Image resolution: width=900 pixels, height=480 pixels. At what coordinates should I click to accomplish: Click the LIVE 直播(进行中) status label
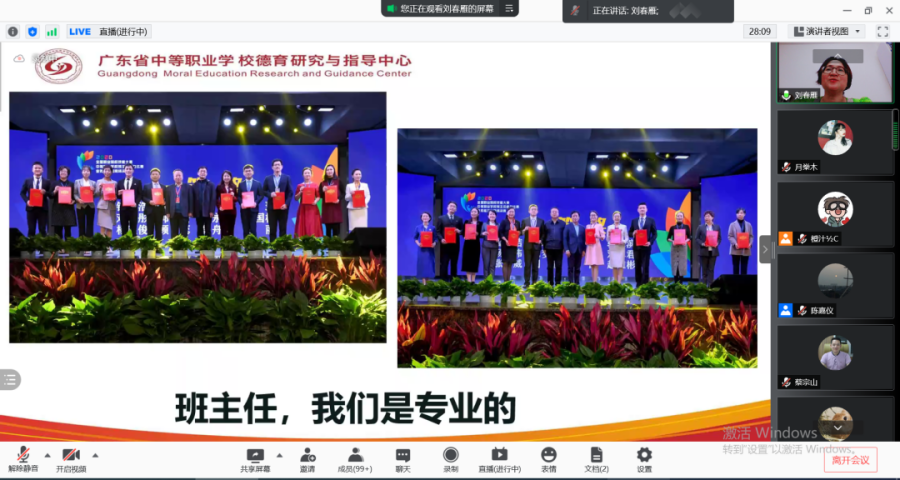(108, 31)
